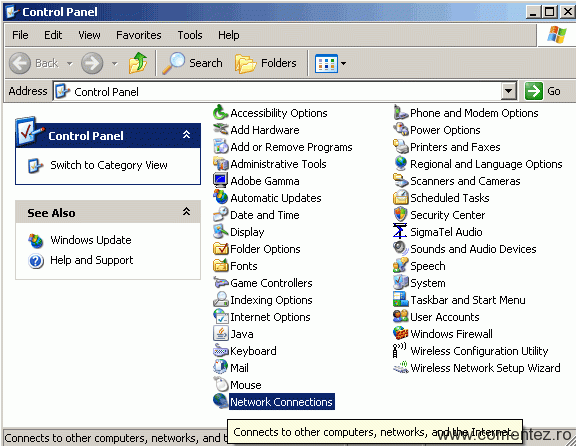Click the Forward arrow toolbar button
This screenshot has height=446, width=576.
coord(92,63)
